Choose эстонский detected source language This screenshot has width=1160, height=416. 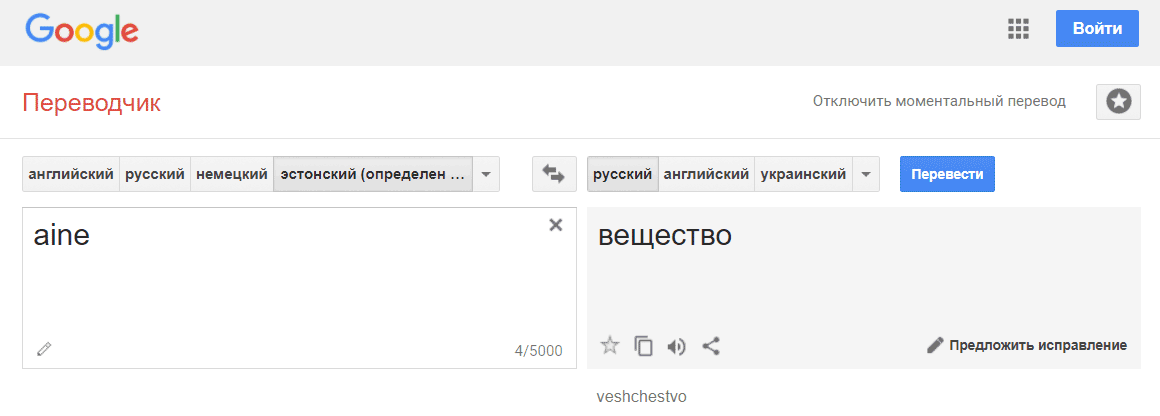tap(372, 174)
